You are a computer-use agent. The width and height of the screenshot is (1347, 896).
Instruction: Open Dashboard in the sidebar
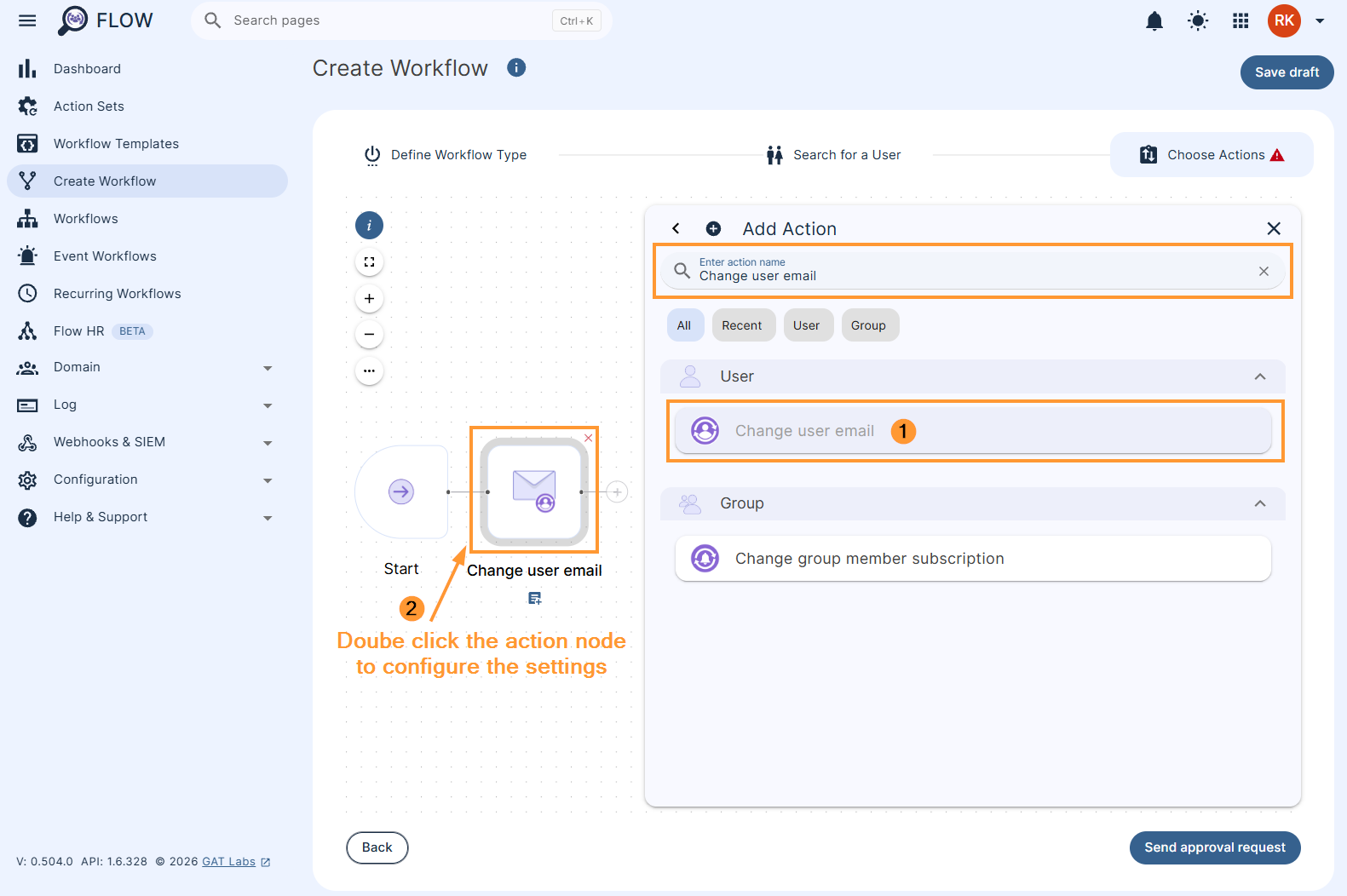[147, 69]
